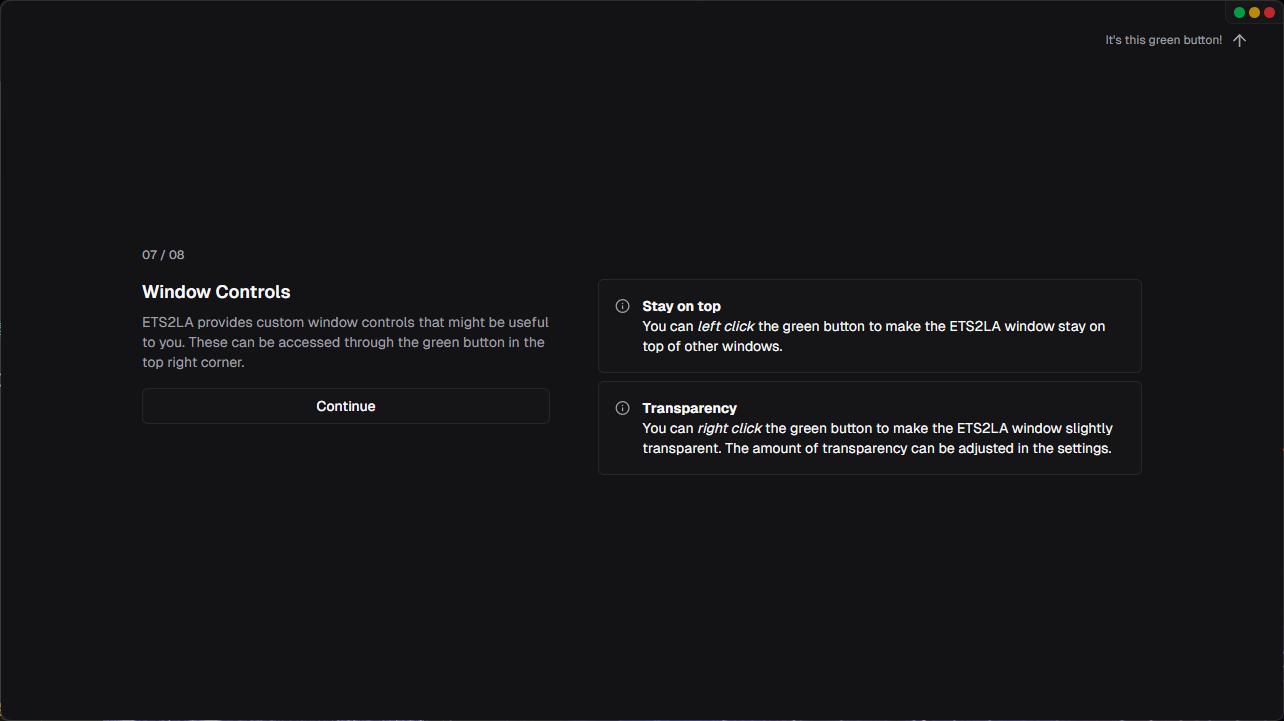Continue to the next onboarding step

pyautogui.click(x=346, y=406)
